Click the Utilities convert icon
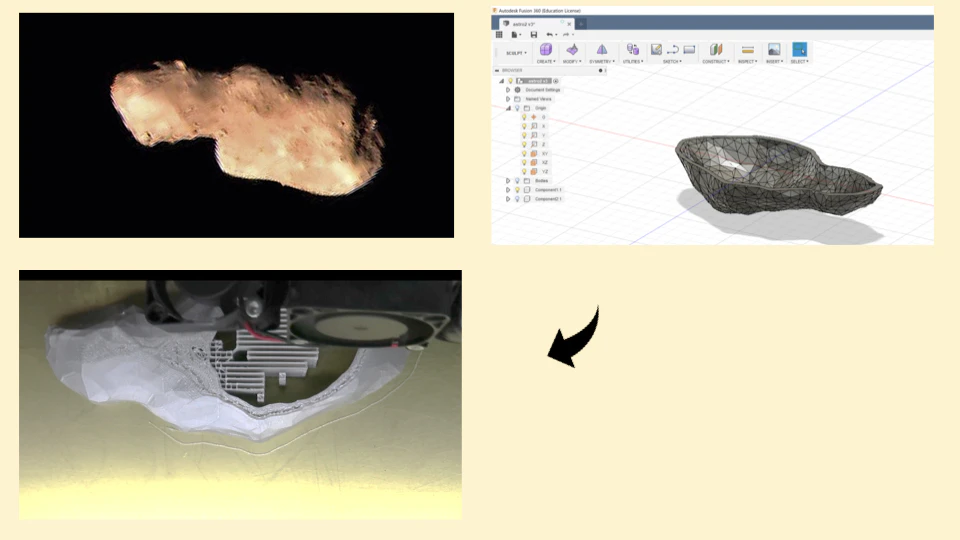Viewport: 960px width, 540px height. point(632,50)
